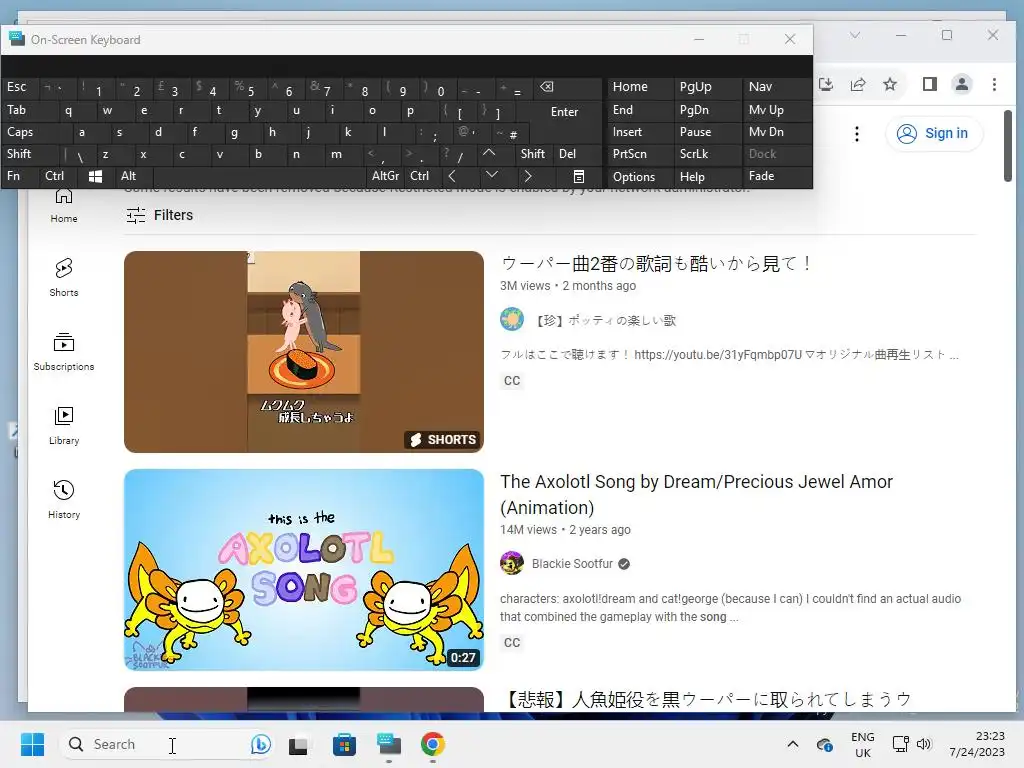Open the Japanese Shorts video title link
1024x768 pixels.
(x=656, y=264)
